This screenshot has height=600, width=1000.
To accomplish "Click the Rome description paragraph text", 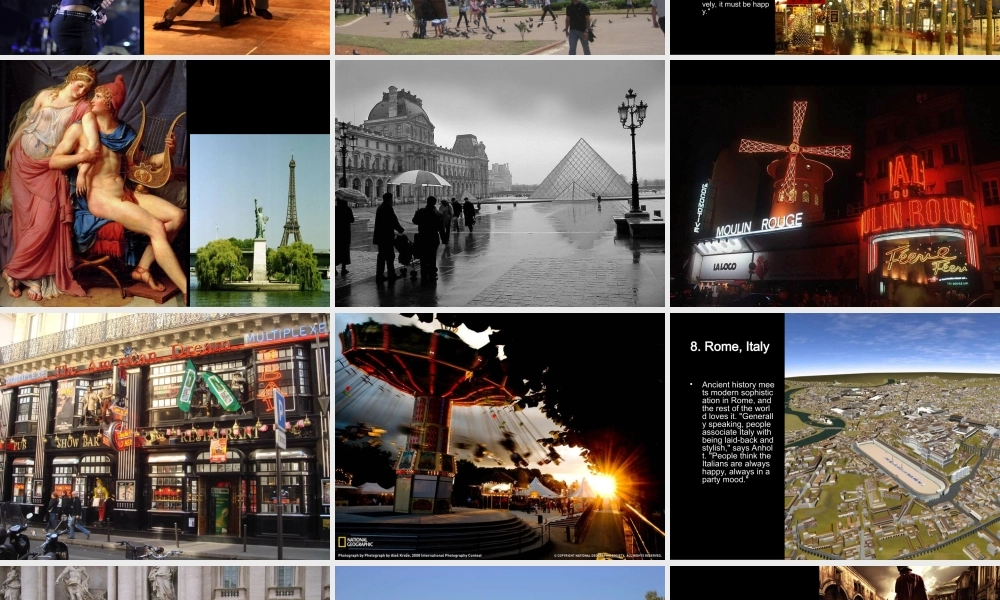I will pos(737,432).
